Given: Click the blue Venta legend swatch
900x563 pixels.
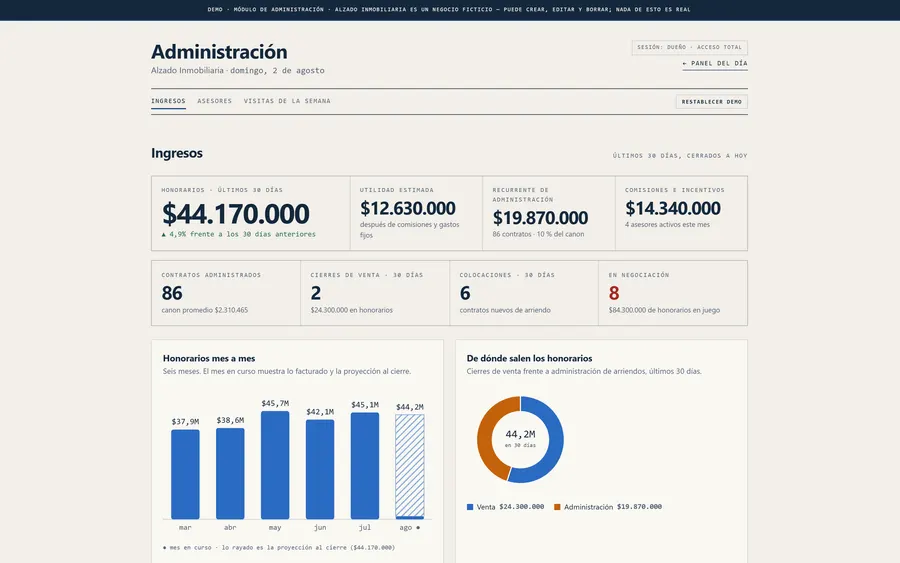Looking at the screenshot, I should [x=470, y=507].
